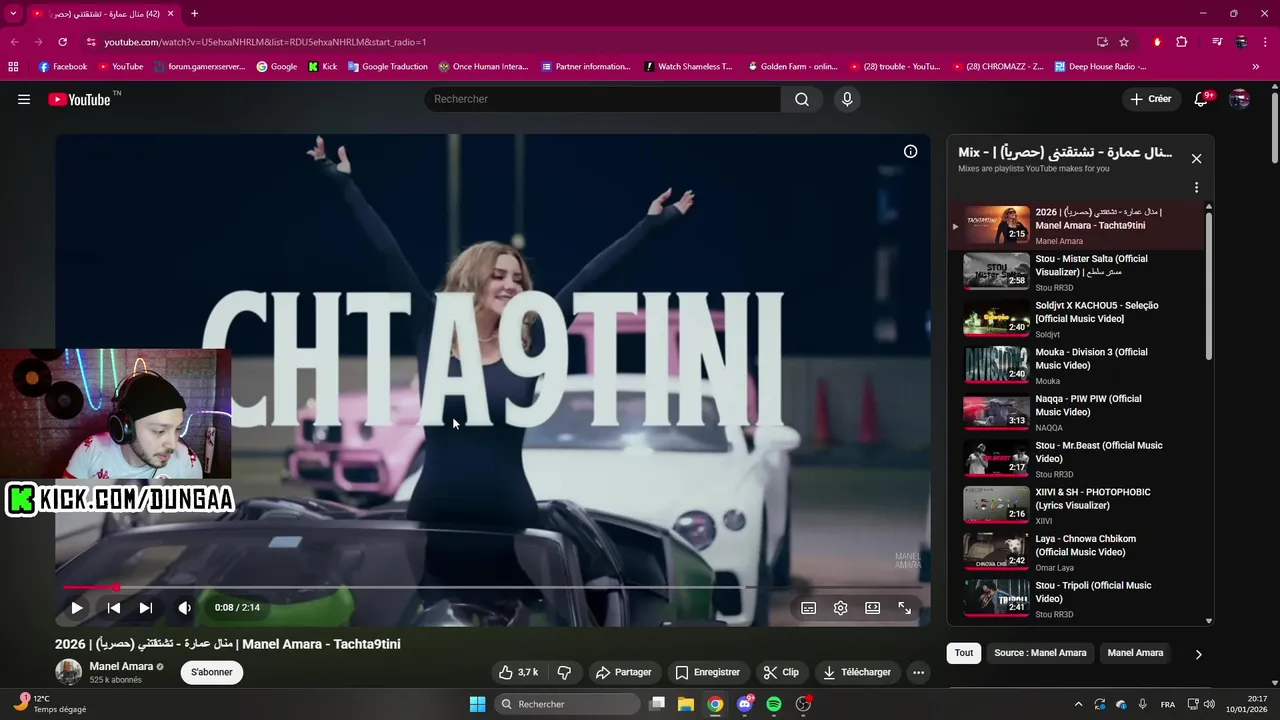Open the Kick bookmark
This screenshot has height=720, width=1280.
point(322,67)
